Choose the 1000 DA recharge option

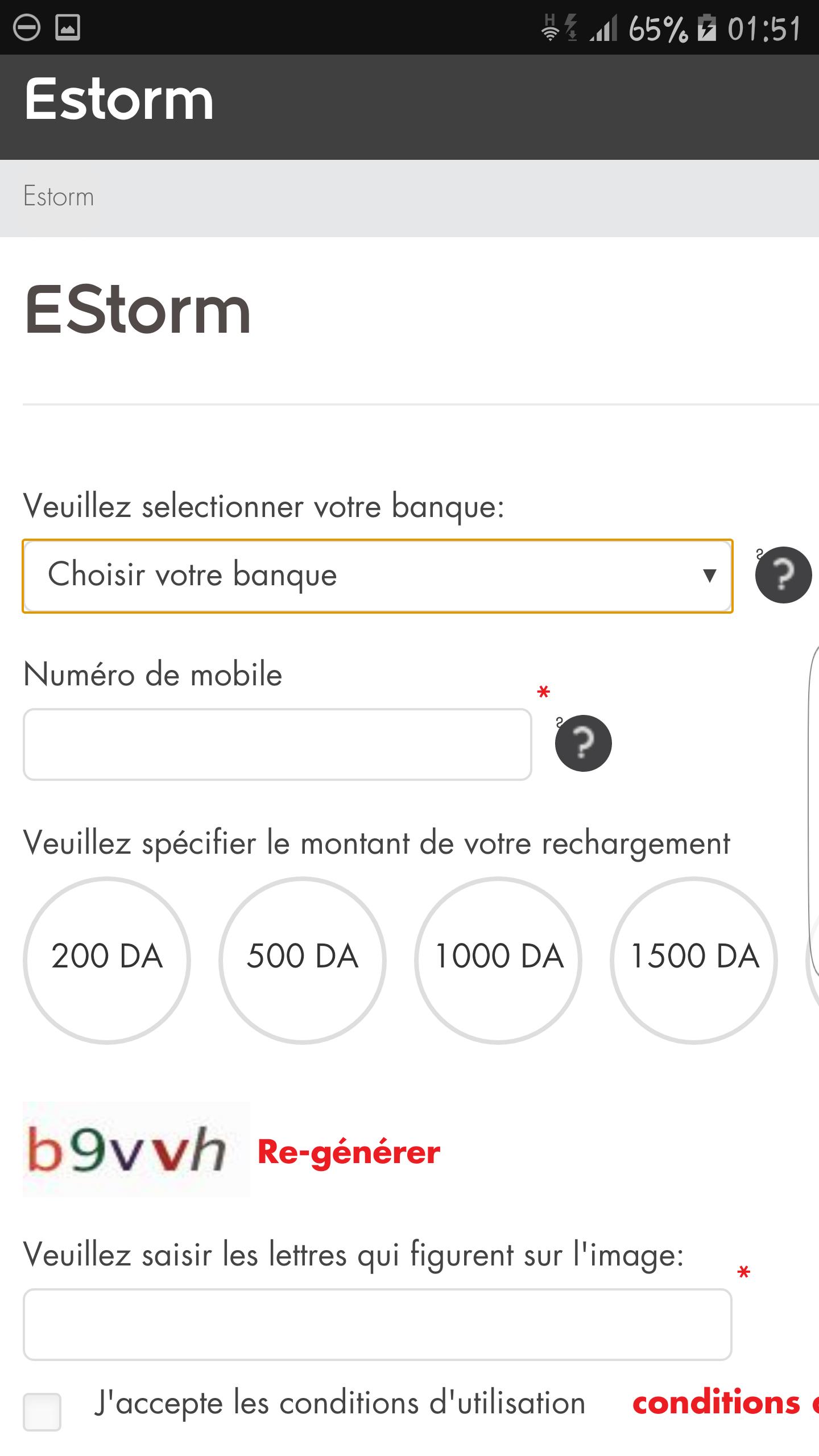(x=498, y=961)
